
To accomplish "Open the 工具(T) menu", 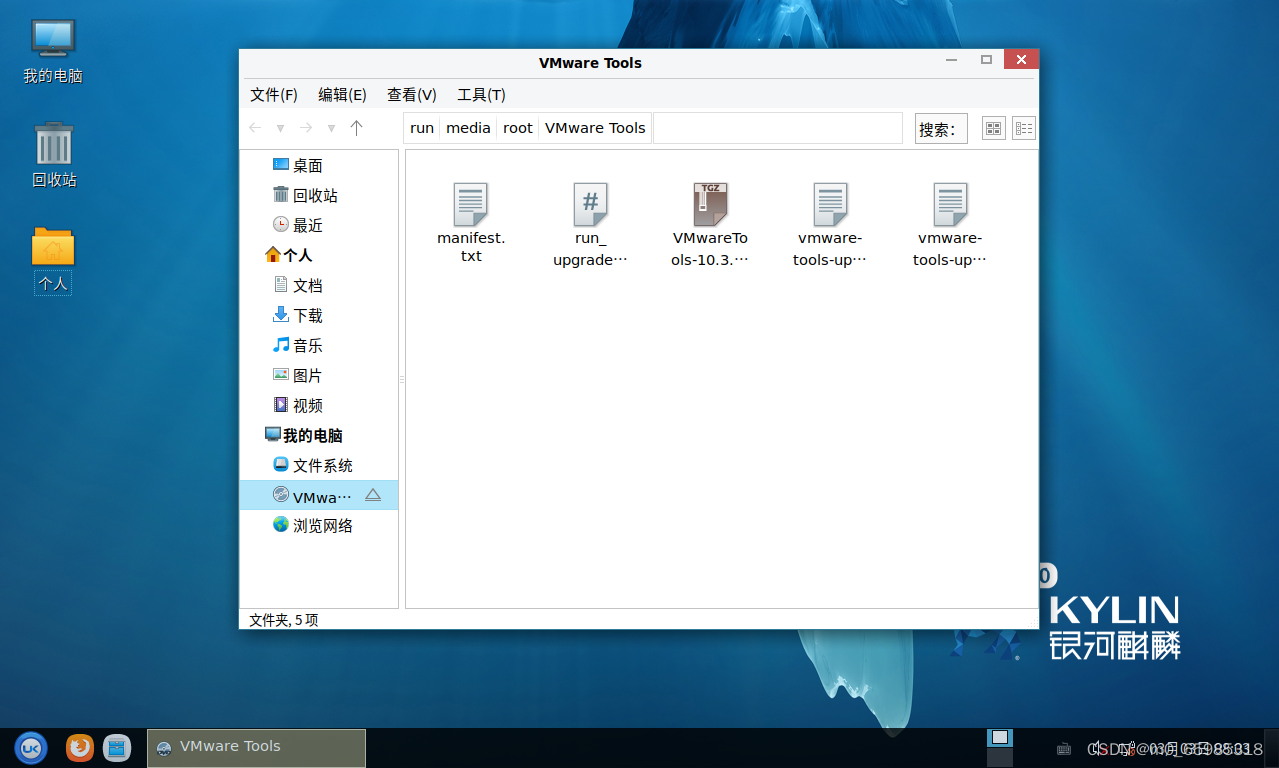I will (481, 95).
